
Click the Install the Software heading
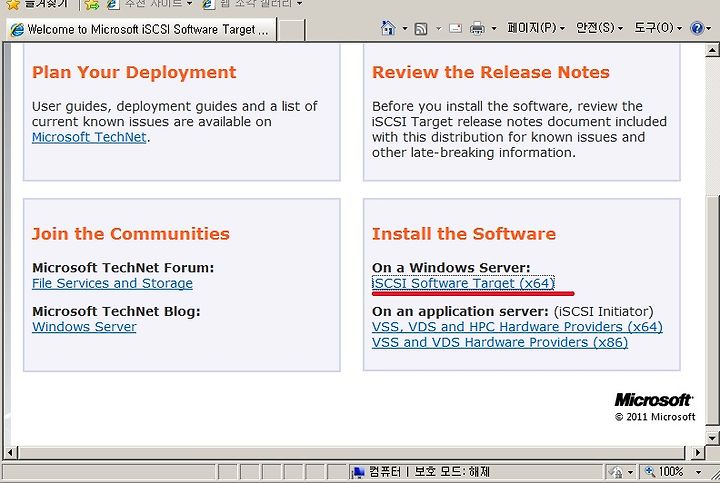[464, 234]
